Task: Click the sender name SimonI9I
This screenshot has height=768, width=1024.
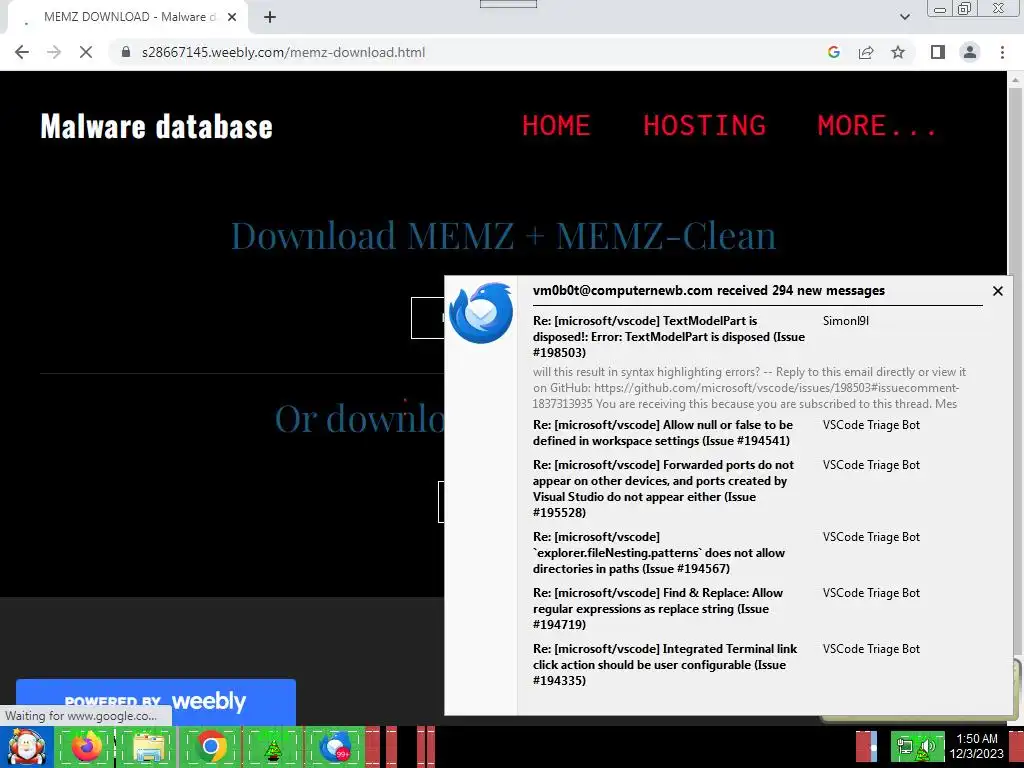Action: click(x=846, y=321)
